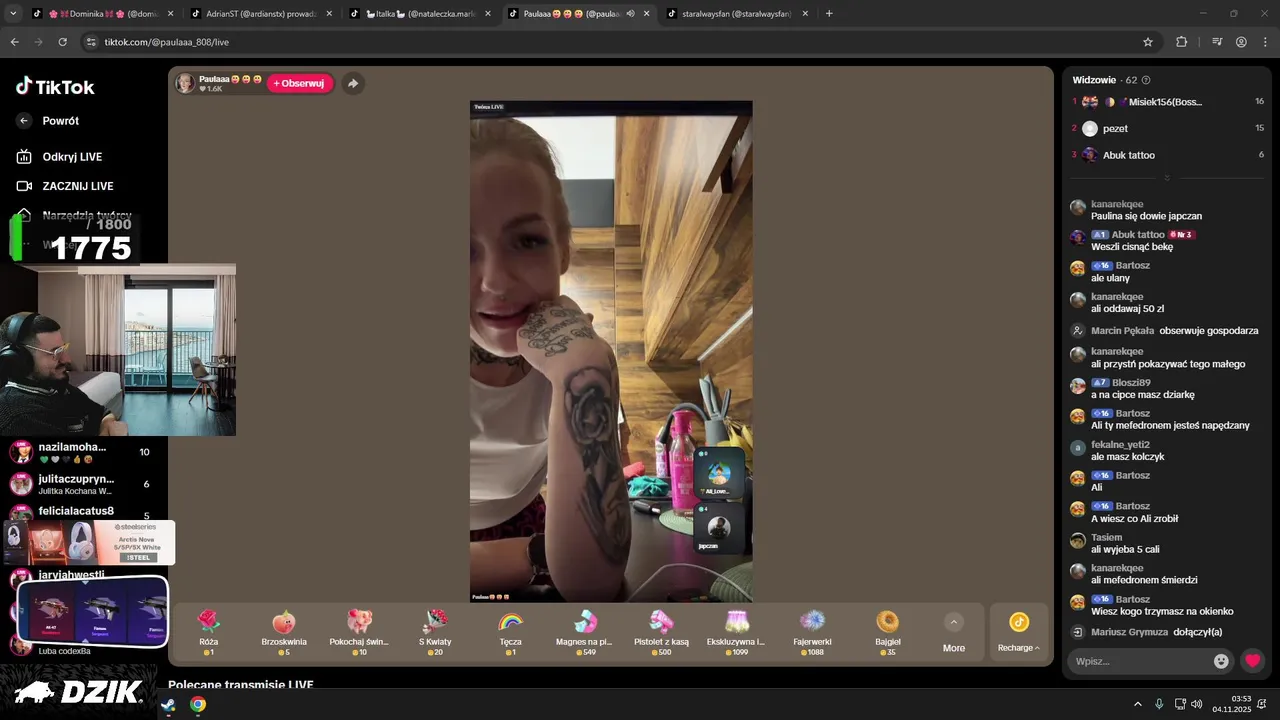Send the Pistolet z kasą gift
1280x720 pixels.
661,632
